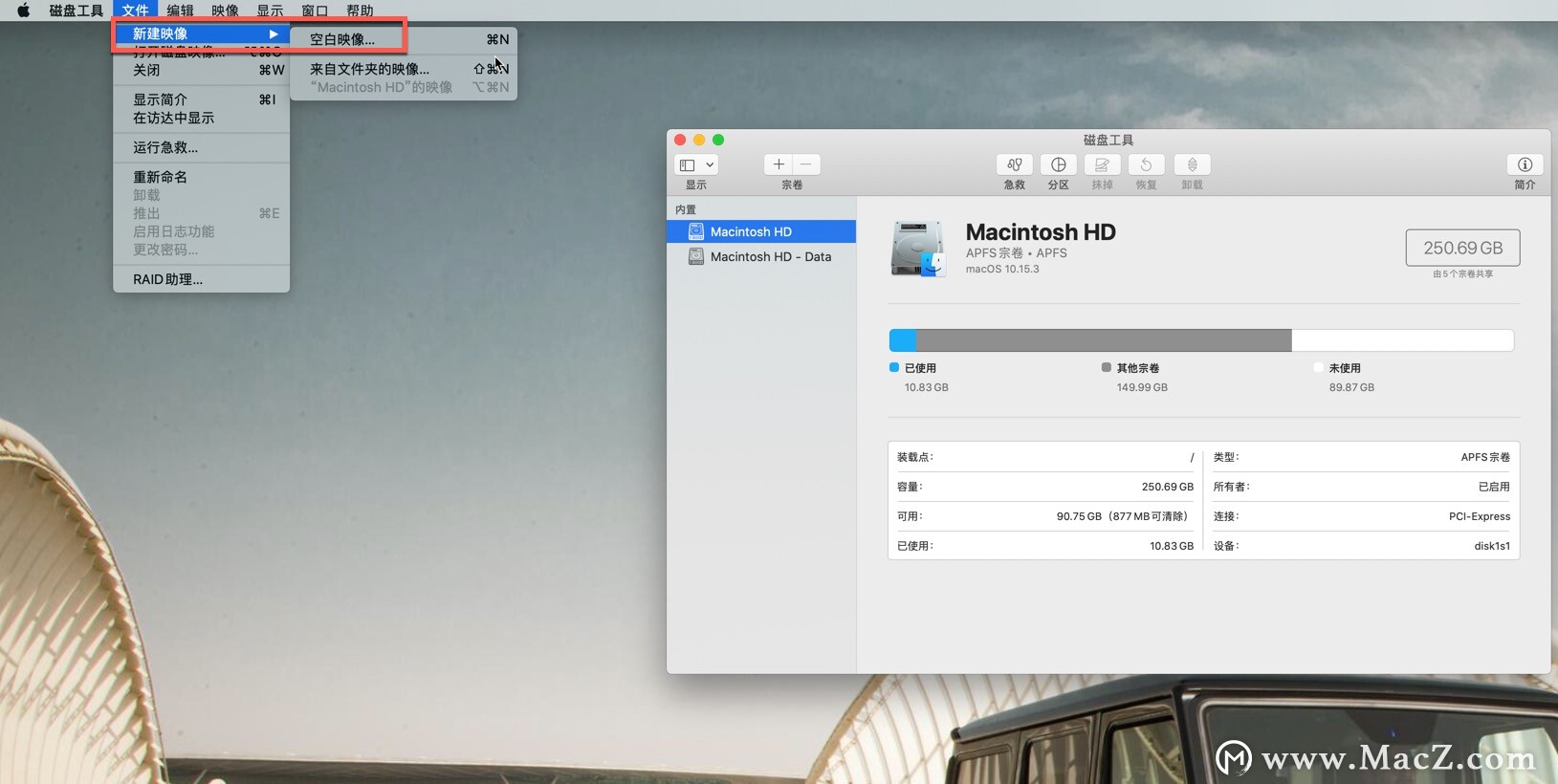Click the gray other-volumes bar segment
This screenshot has height=784, width=1558.
point(1104,340)
